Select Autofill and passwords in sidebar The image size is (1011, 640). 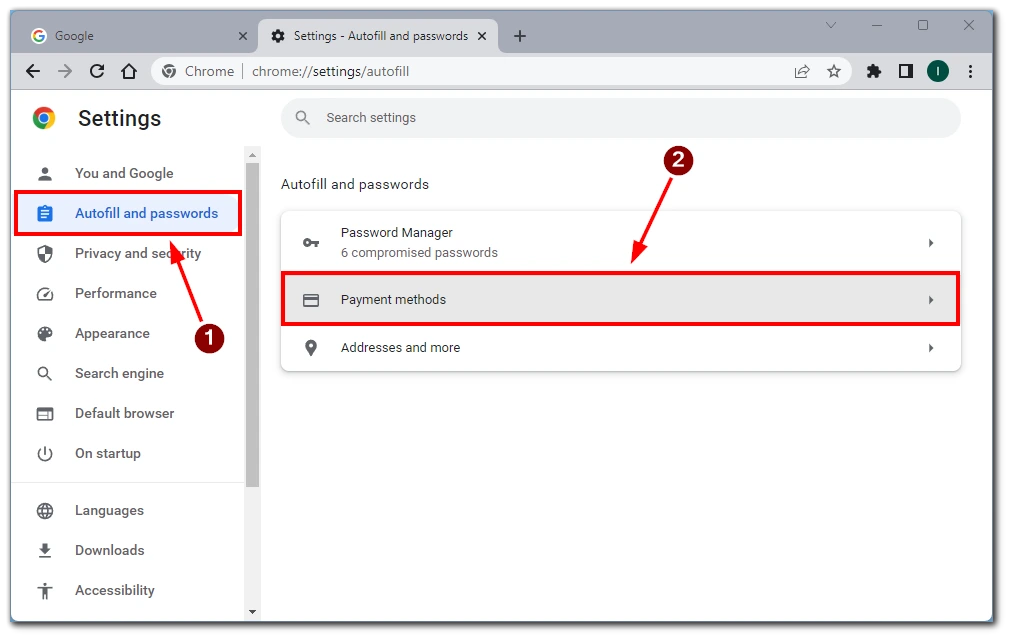[x=128, y=213]
